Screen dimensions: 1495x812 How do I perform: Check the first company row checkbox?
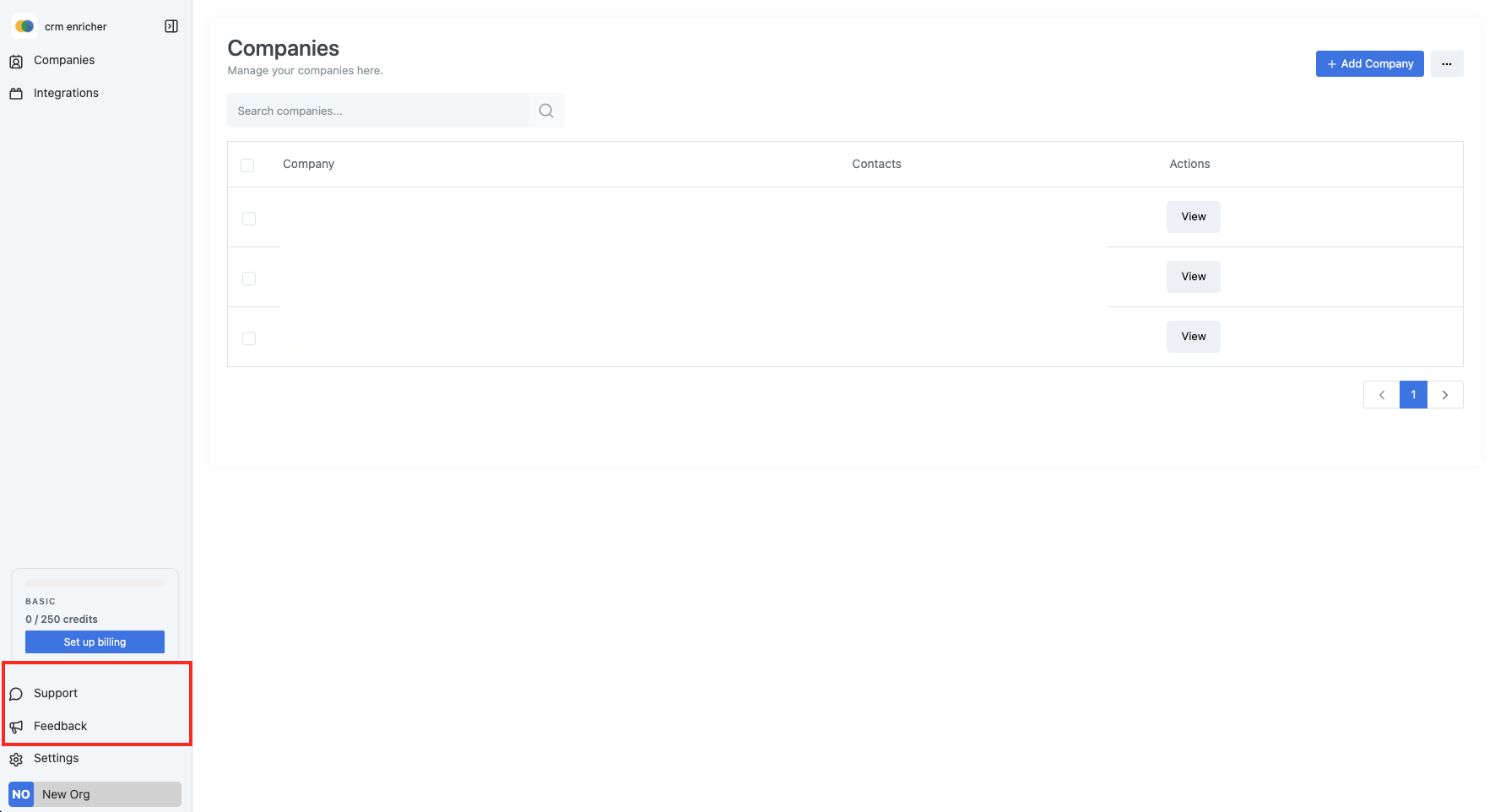pyautogui.click(x=249, y=219)
